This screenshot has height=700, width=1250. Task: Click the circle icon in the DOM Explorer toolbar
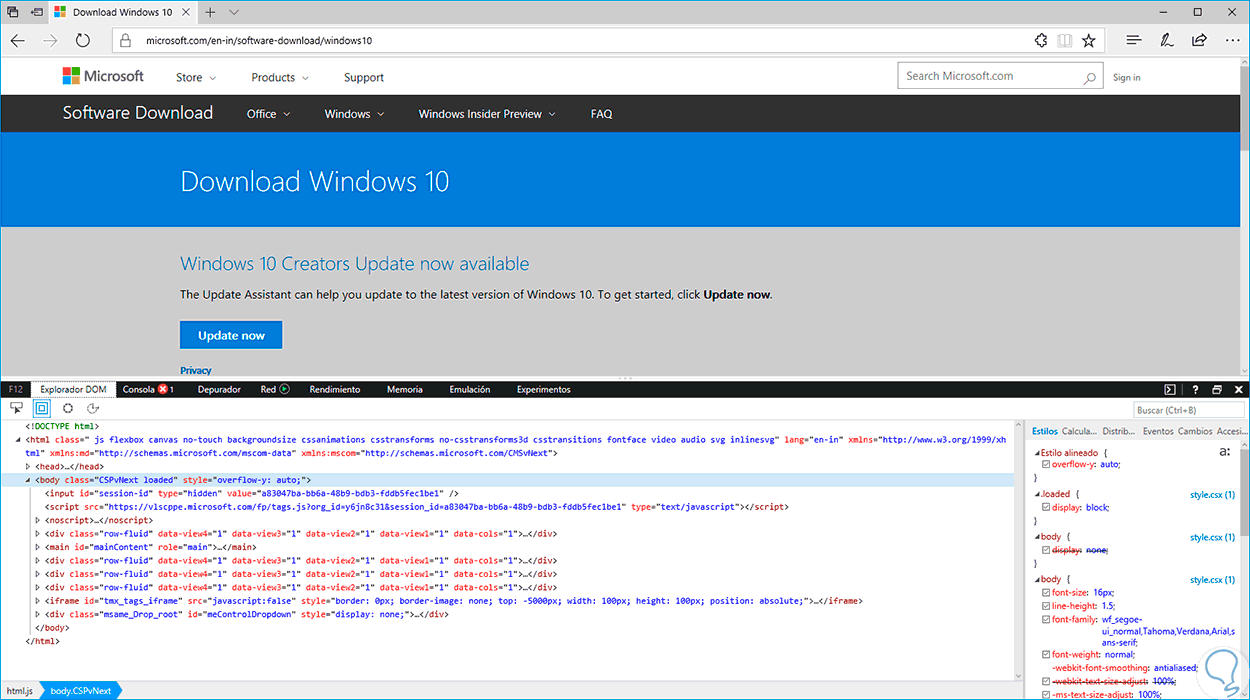68,408
